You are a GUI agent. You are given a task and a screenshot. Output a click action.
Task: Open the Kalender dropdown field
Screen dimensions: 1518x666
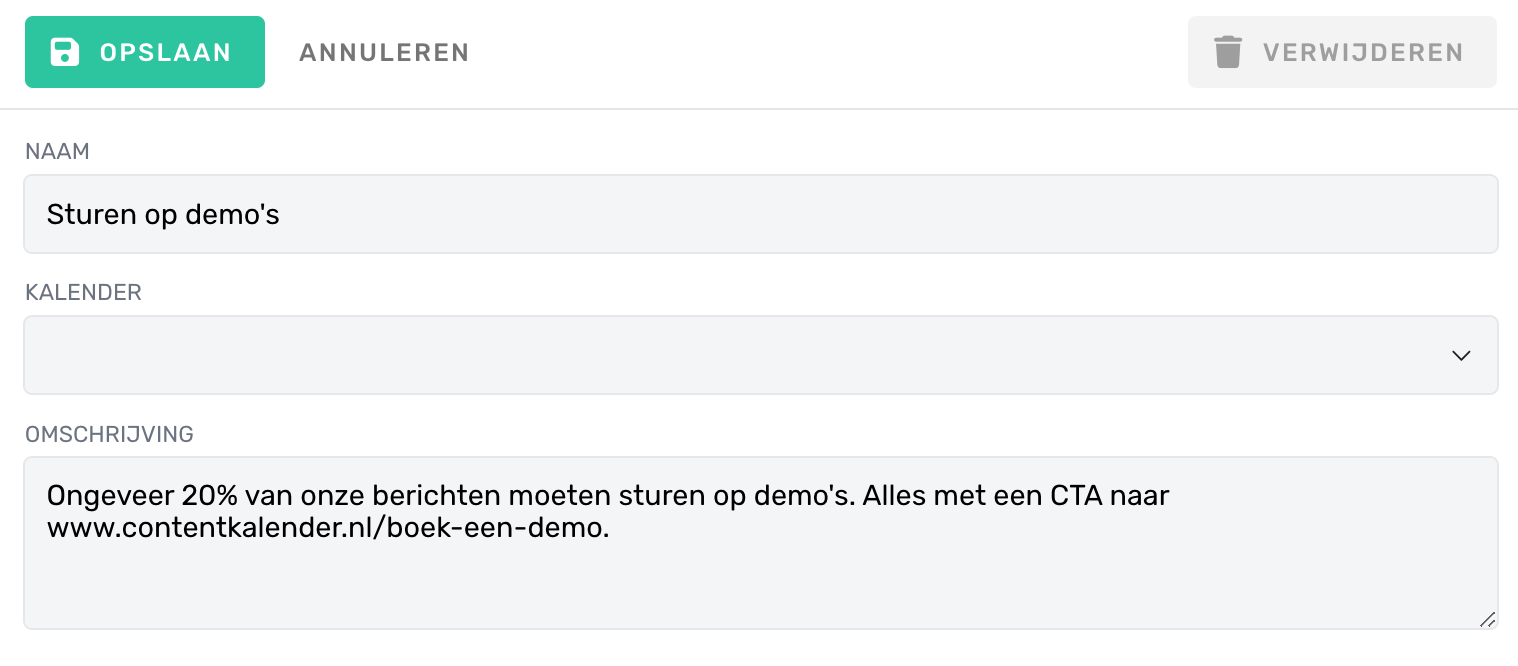point(761,355)
